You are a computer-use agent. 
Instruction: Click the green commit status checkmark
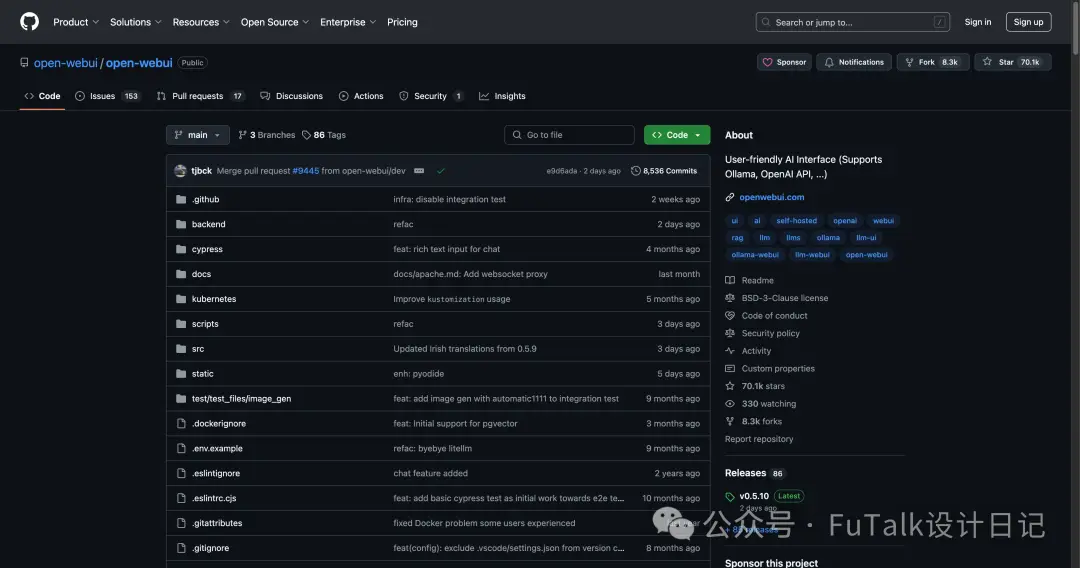441,171
